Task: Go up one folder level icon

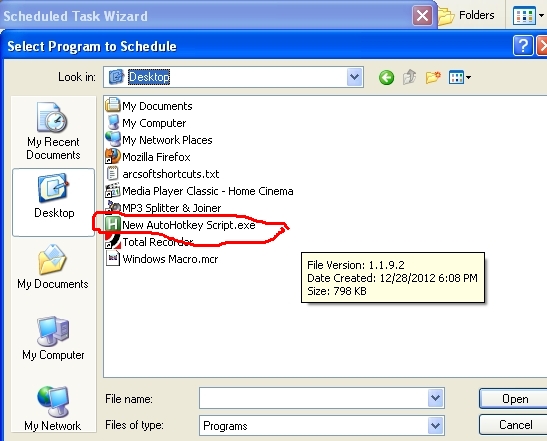Action: (410, 77)
